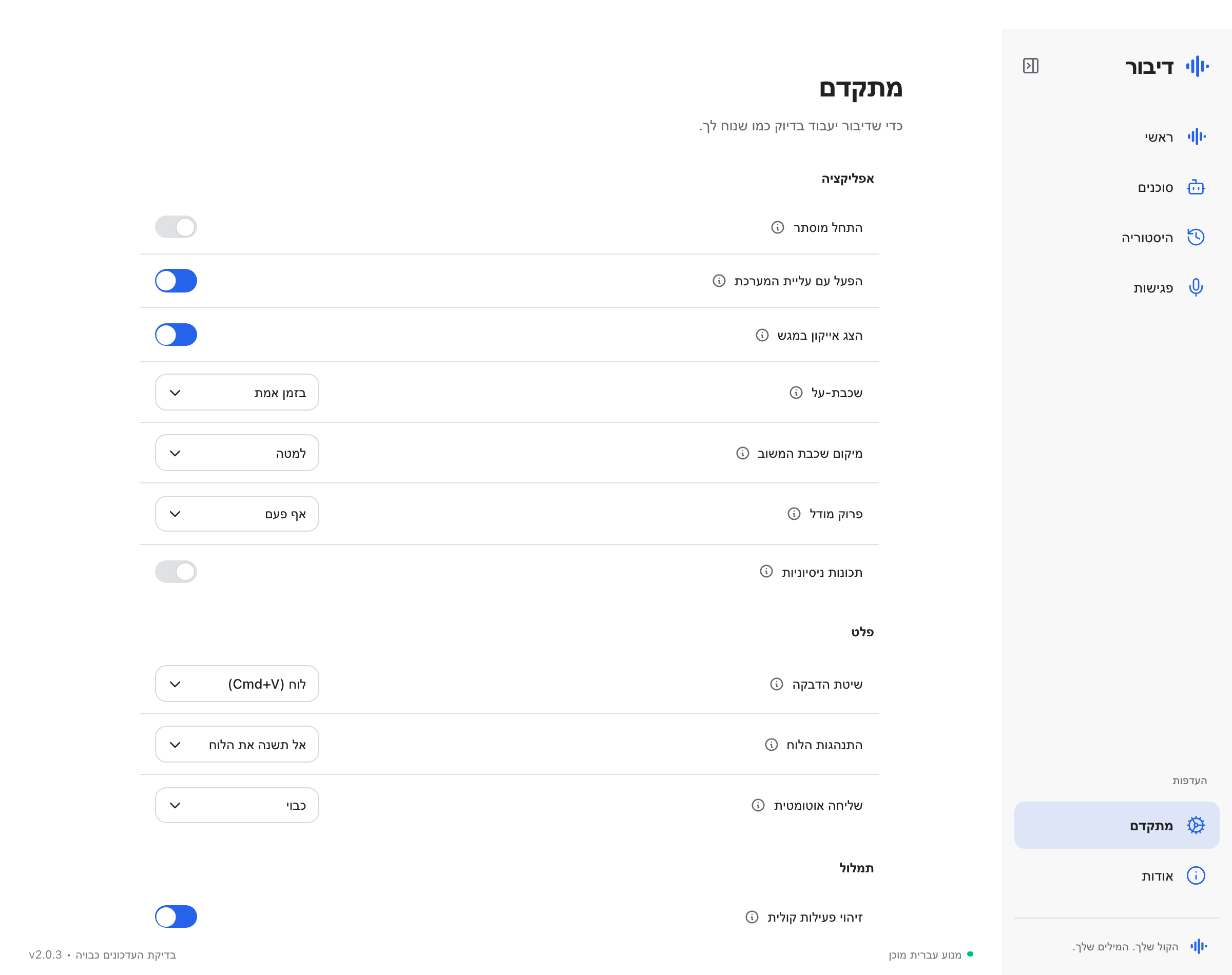The width and height of the screenshot is (1232, 975).
Task: Click the info icon next to תכונות ניסיוניות
Action: (766, 572)
